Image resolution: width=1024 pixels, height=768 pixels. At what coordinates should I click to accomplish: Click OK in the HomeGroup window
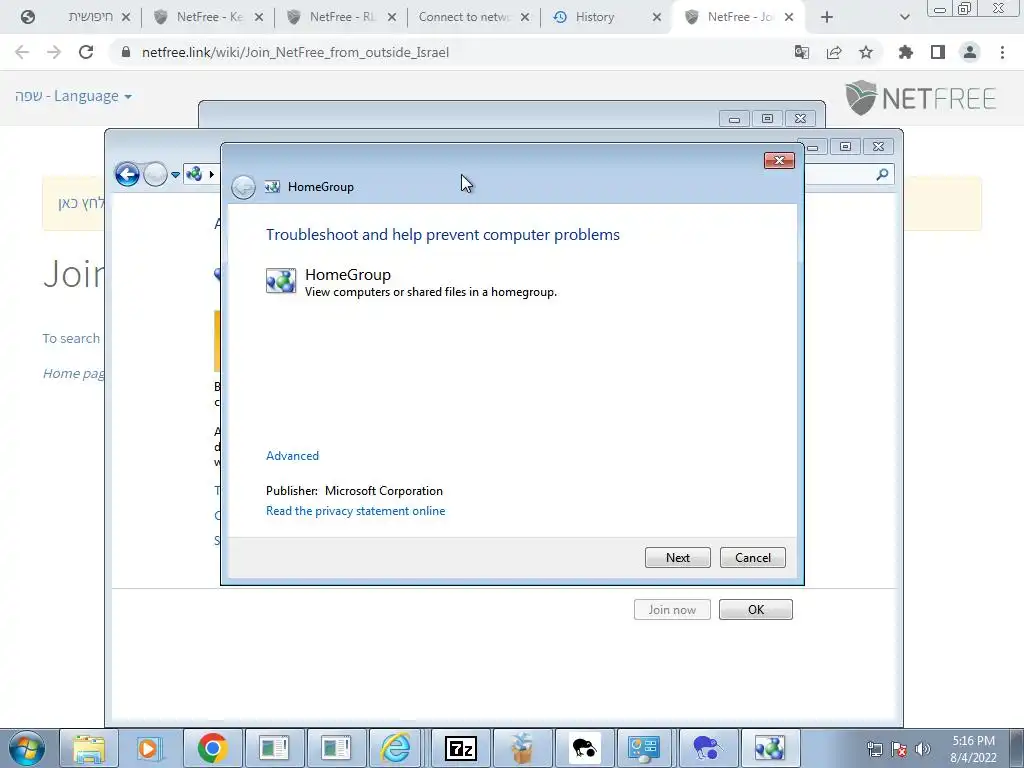tap(756, 609)
